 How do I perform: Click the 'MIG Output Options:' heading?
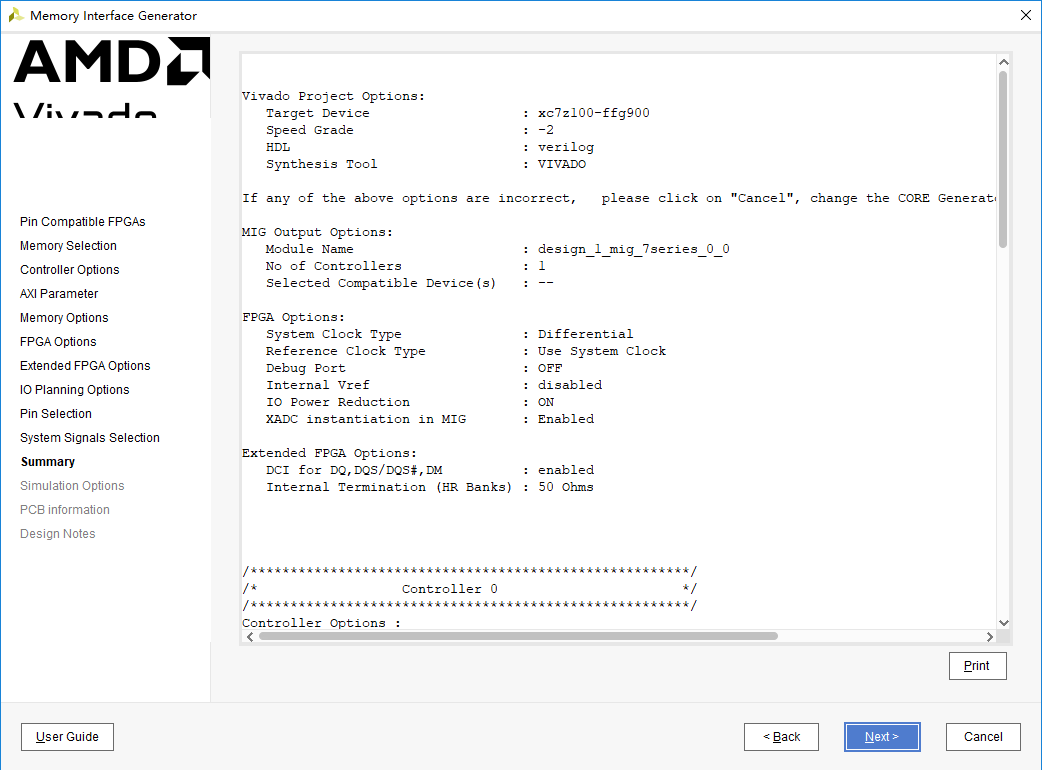(317, 232)
